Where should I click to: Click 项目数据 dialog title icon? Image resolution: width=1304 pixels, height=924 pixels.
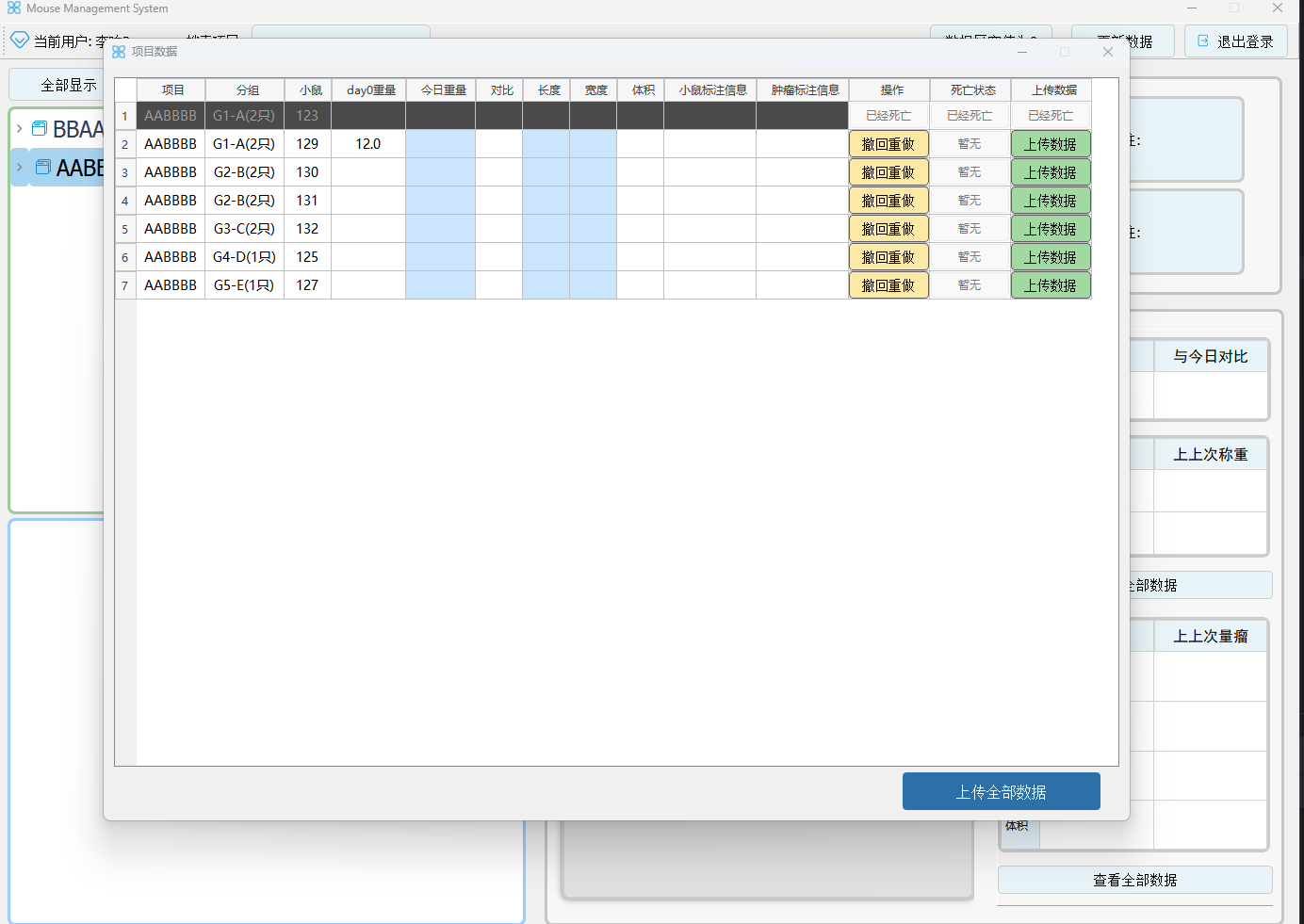[x=119, y=52]
